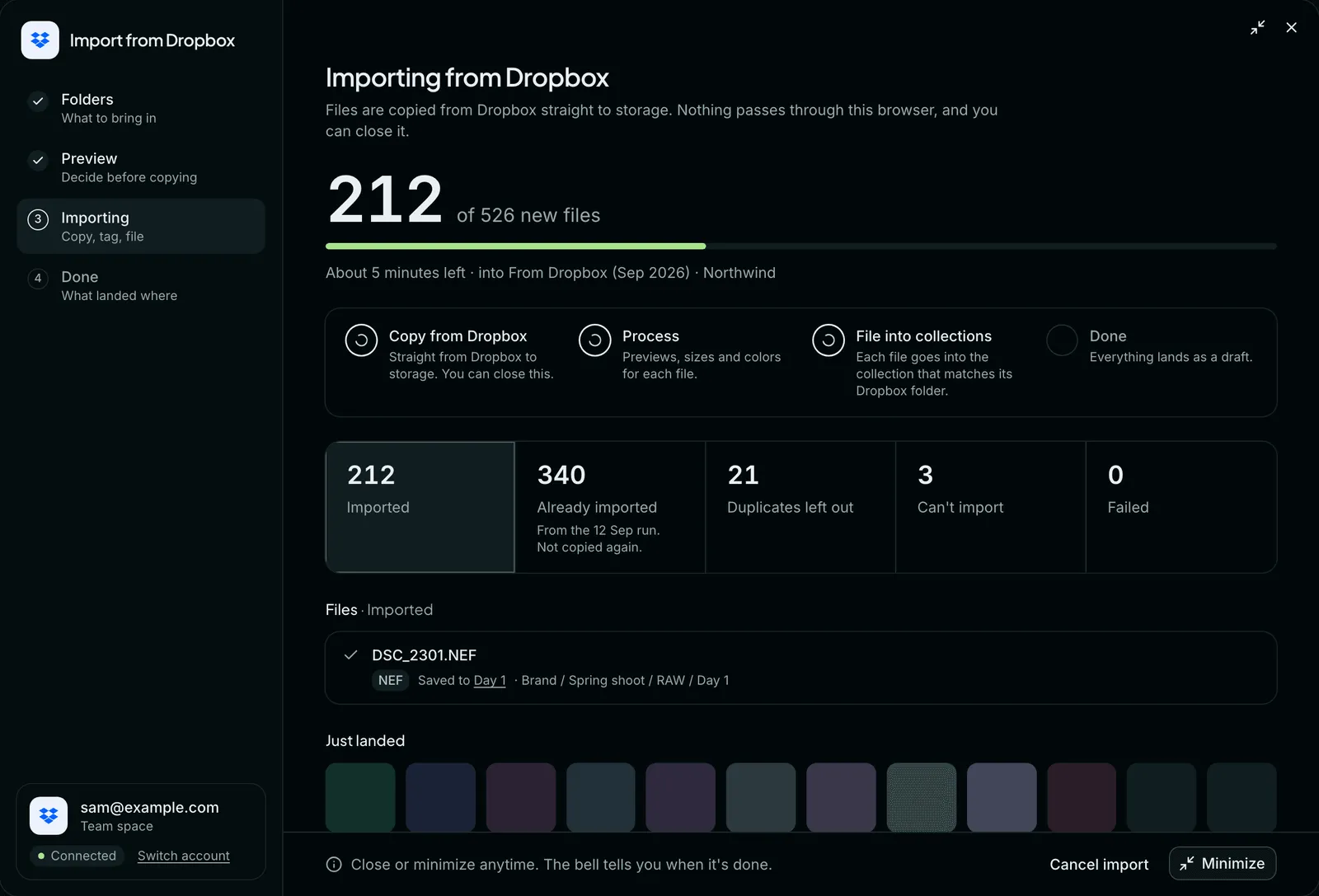The height and width of the screenshot is (896, 1319).
Task: Click the Dropbox logo in the header
Action: point(40,40)
